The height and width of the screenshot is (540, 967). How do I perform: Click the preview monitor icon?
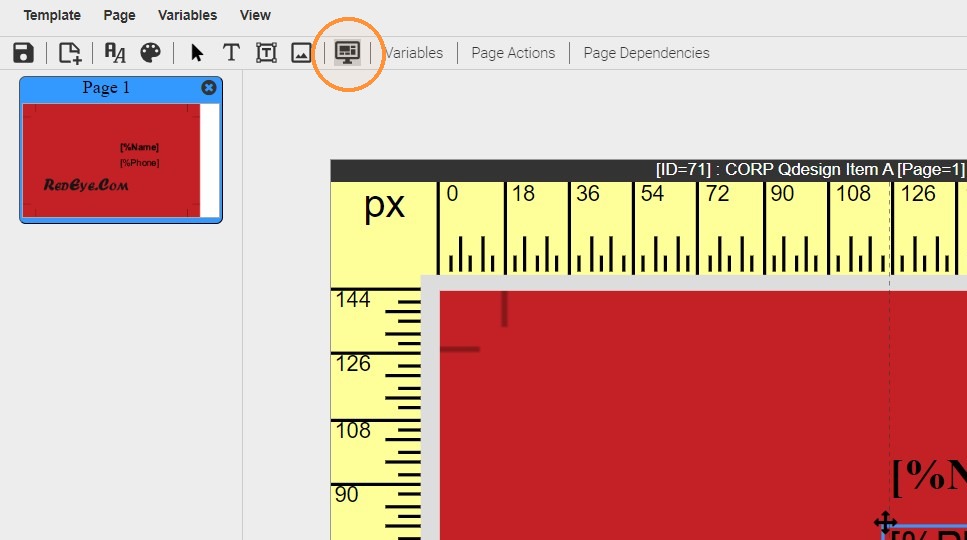pyautogui.click(x=347, y=52)
